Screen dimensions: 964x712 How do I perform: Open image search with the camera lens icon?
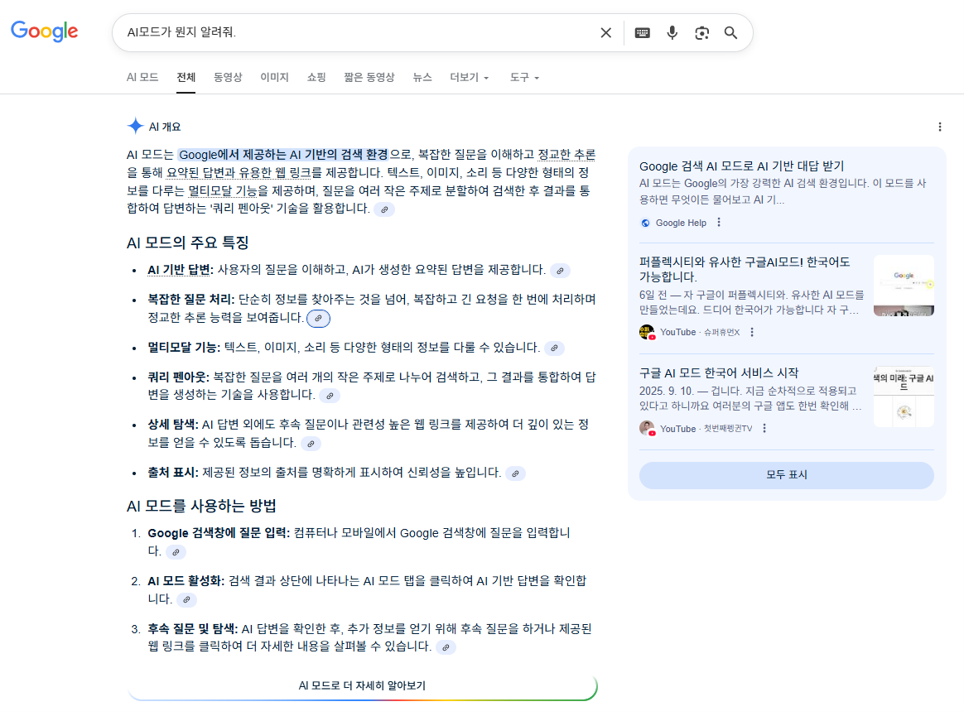pos(701,33)
